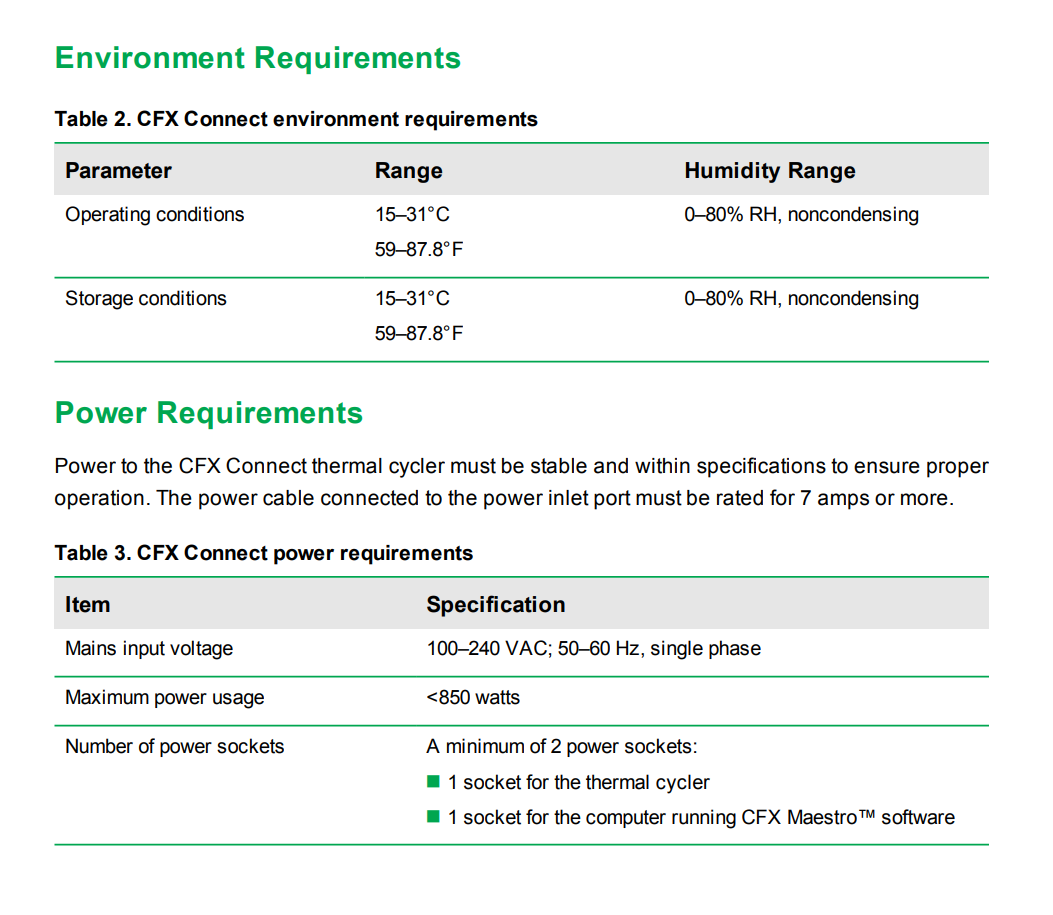Image resolution: width=1053 pixels, height=915 pixels.
Task: Click the "Specification" column header
Action: [496, 604]
